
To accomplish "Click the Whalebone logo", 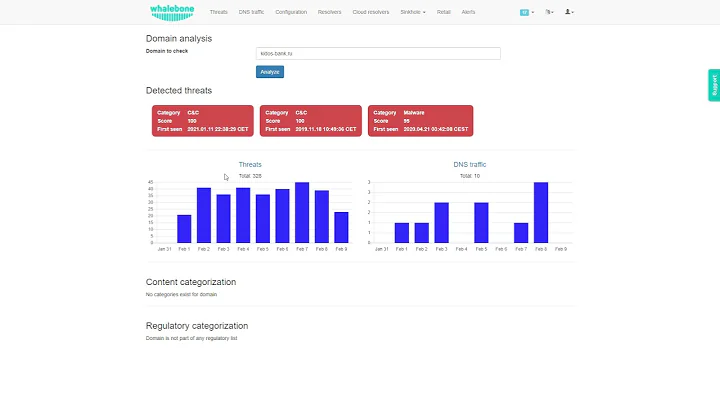I will [172, 12].
